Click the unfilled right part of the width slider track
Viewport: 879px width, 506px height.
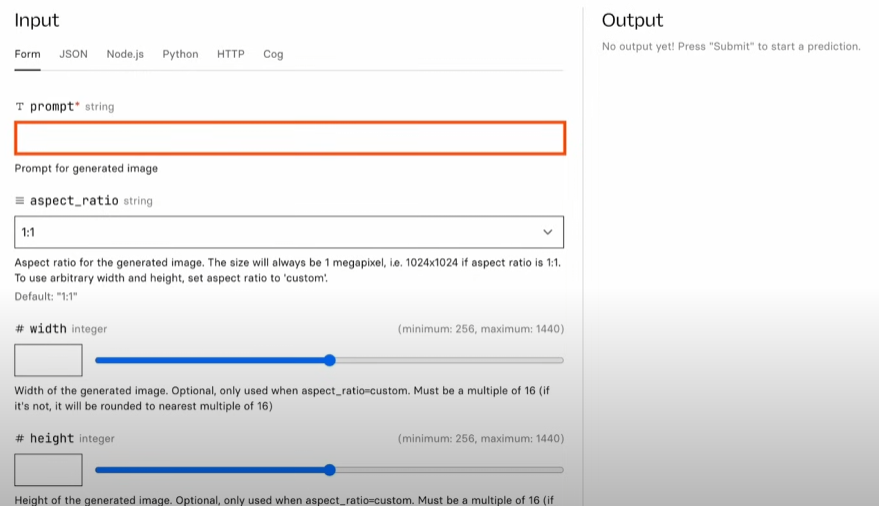[450, 360]
